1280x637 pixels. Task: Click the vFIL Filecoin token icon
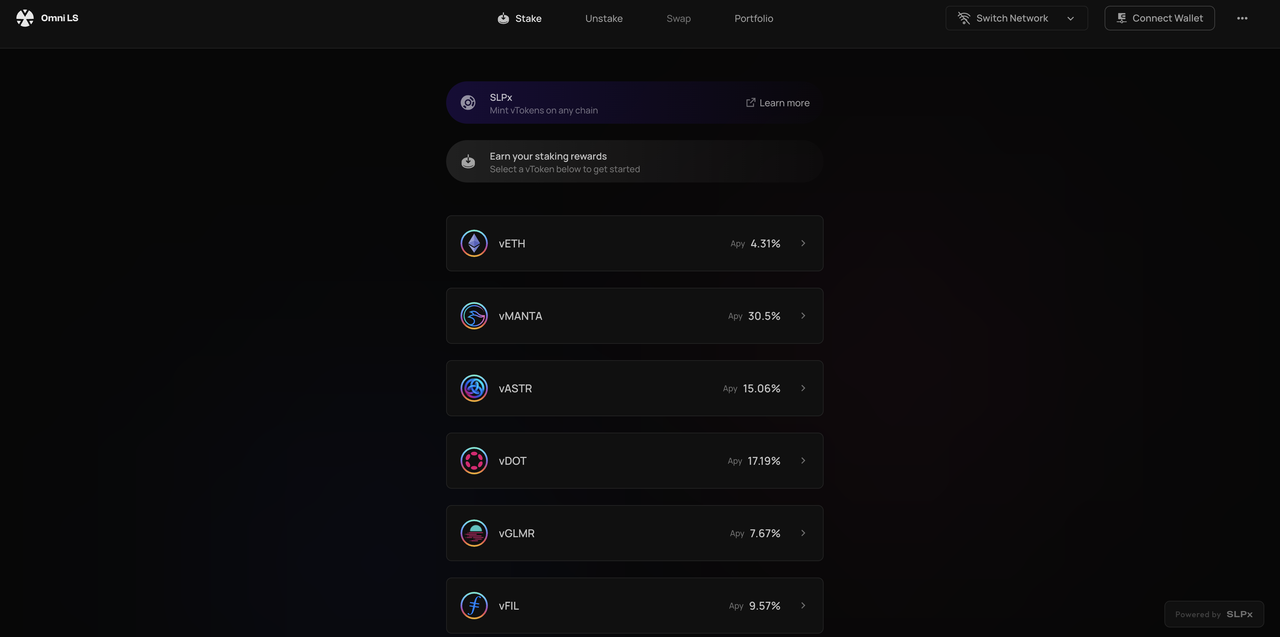[x=474, y=606]
